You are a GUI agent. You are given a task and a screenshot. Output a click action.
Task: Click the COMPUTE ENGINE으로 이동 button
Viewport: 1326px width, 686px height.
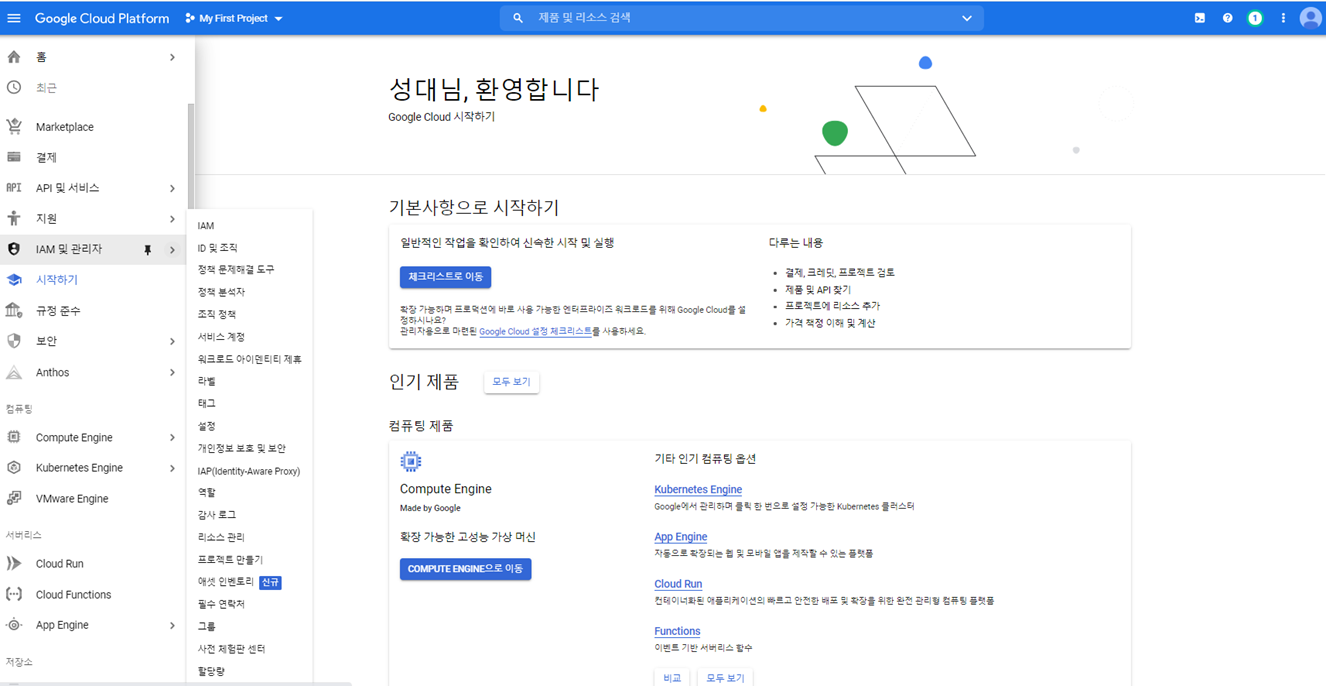coord(465,569)
